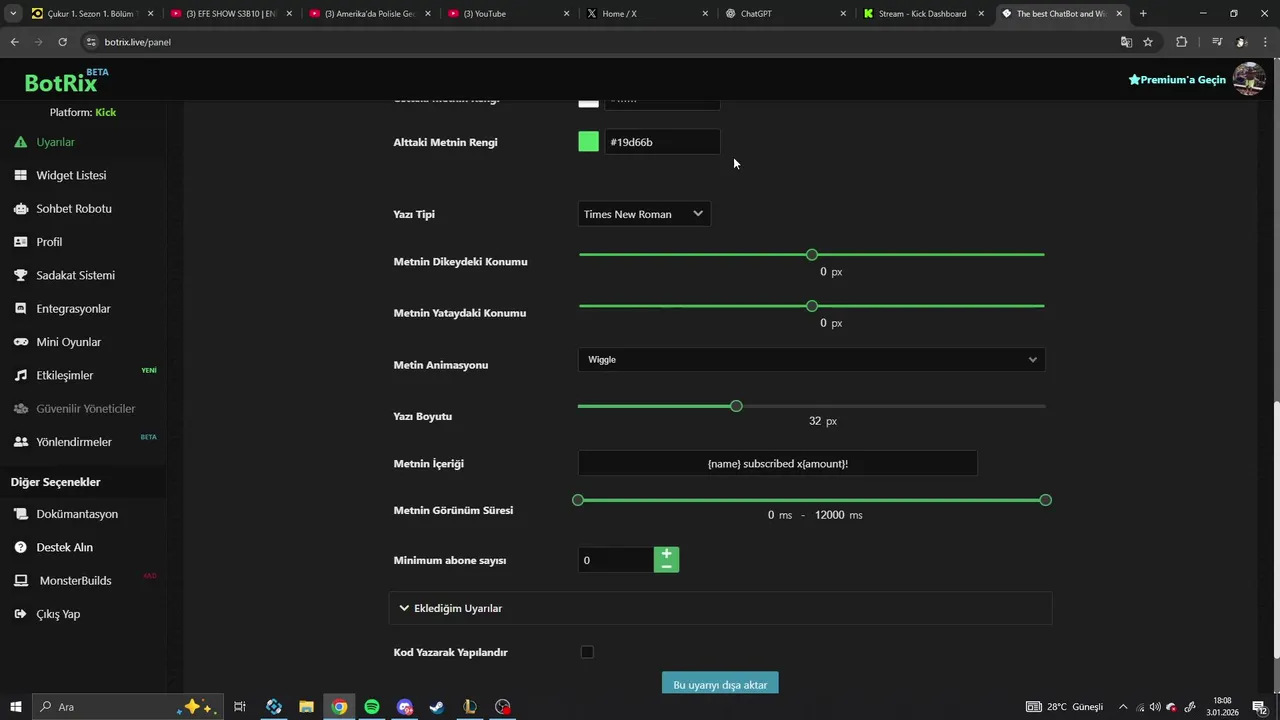Show hidden system tray icons chevron

1123,707
